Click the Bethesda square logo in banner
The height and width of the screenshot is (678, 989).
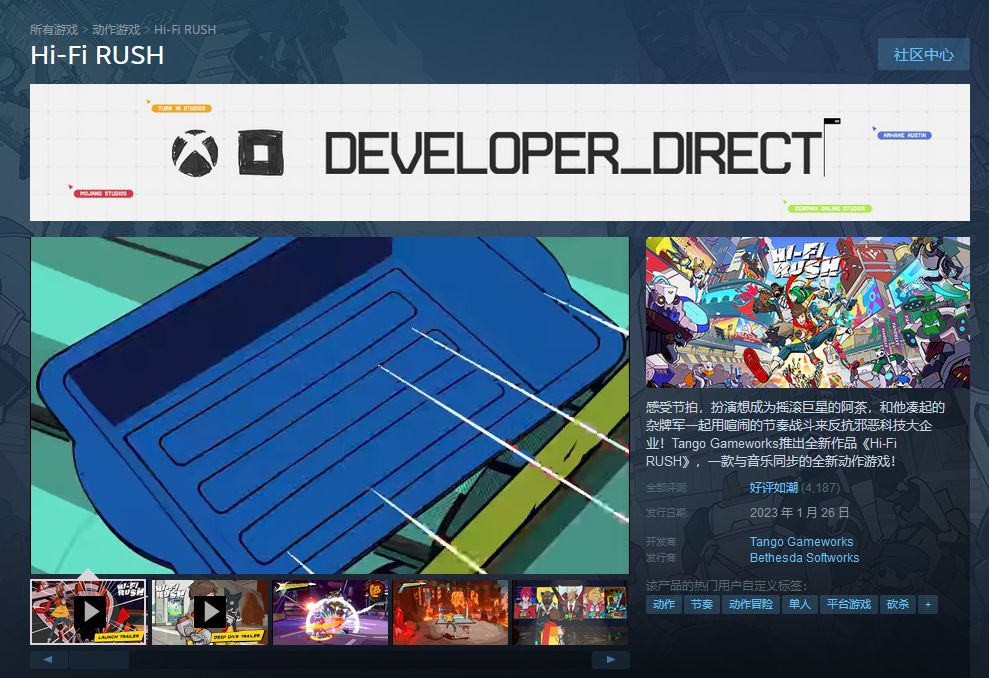tap(260, 153)
